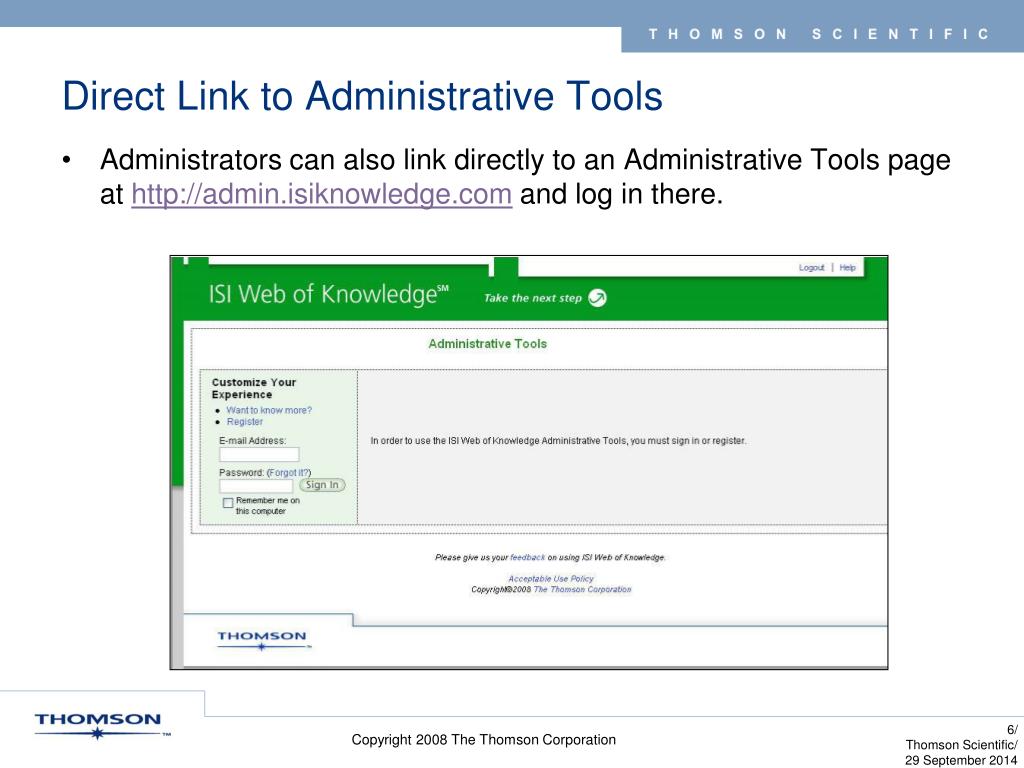Click the 'Customize Your Experience' heading
The height and width of the screenshot is (768, 1024).
click(254, 389)
